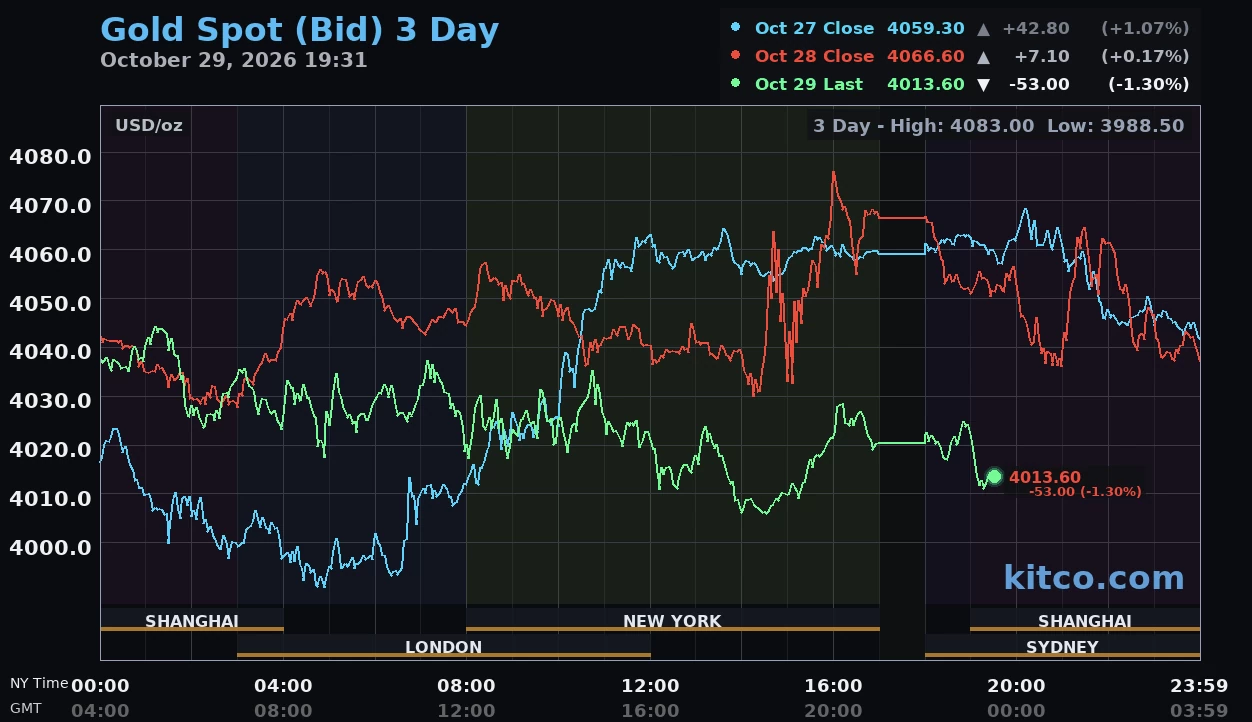Click the 4000.0 y-axis label
This screenshot has height=722, width=1252.
pyautogui.click(x=50, y=547)
